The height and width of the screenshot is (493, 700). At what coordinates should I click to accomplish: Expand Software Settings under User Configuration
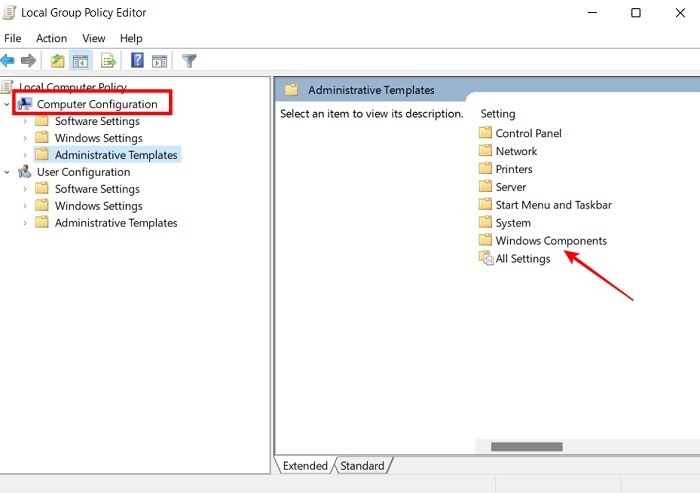tap(25, 189)
